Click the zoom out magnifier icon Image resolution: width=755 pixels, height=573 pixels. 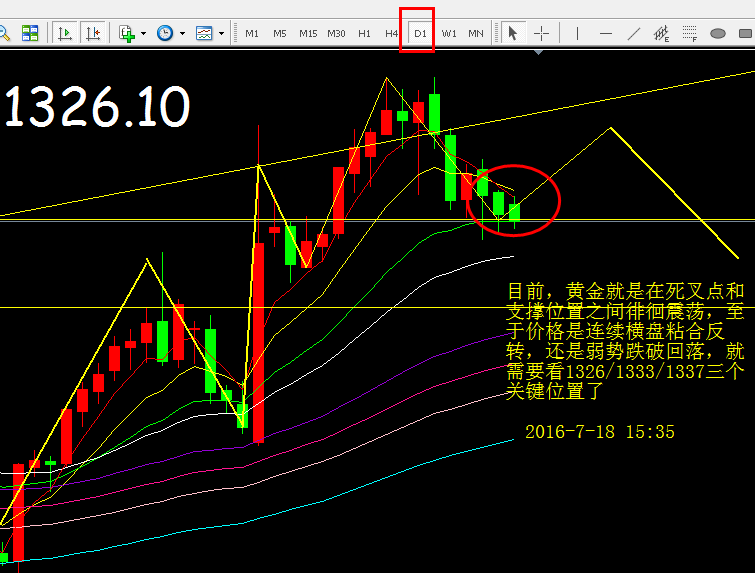4,33
